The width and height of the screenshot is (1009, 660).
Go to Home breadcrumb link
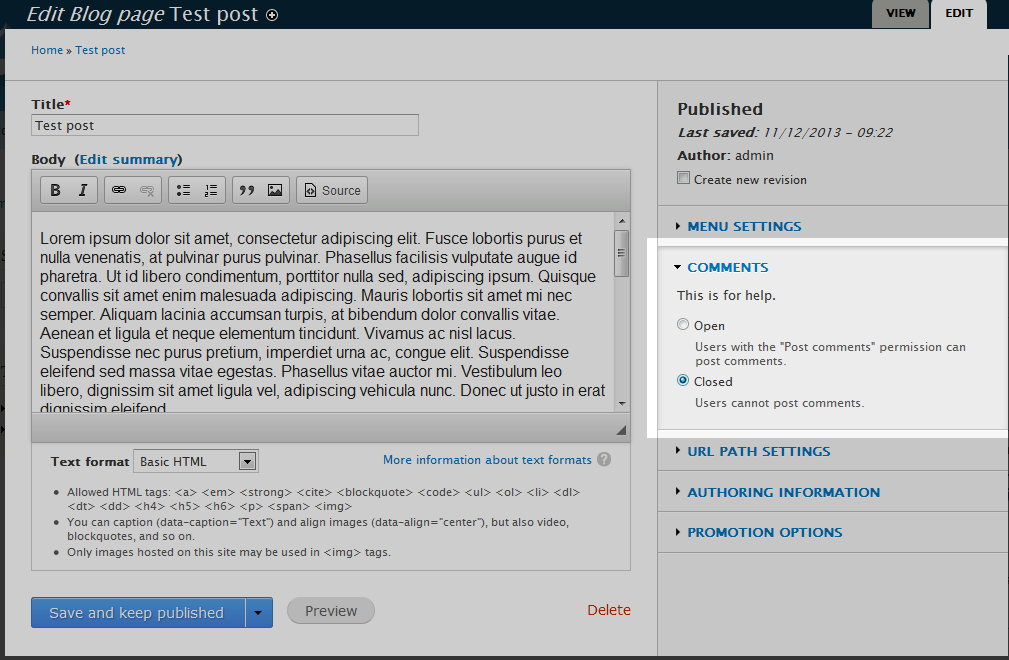point(47,50)
